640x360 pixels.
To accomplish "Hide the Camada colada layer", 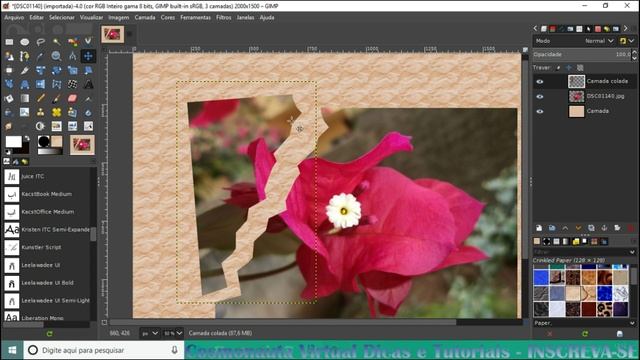I will pyautogui.click(x=540, y=82).
